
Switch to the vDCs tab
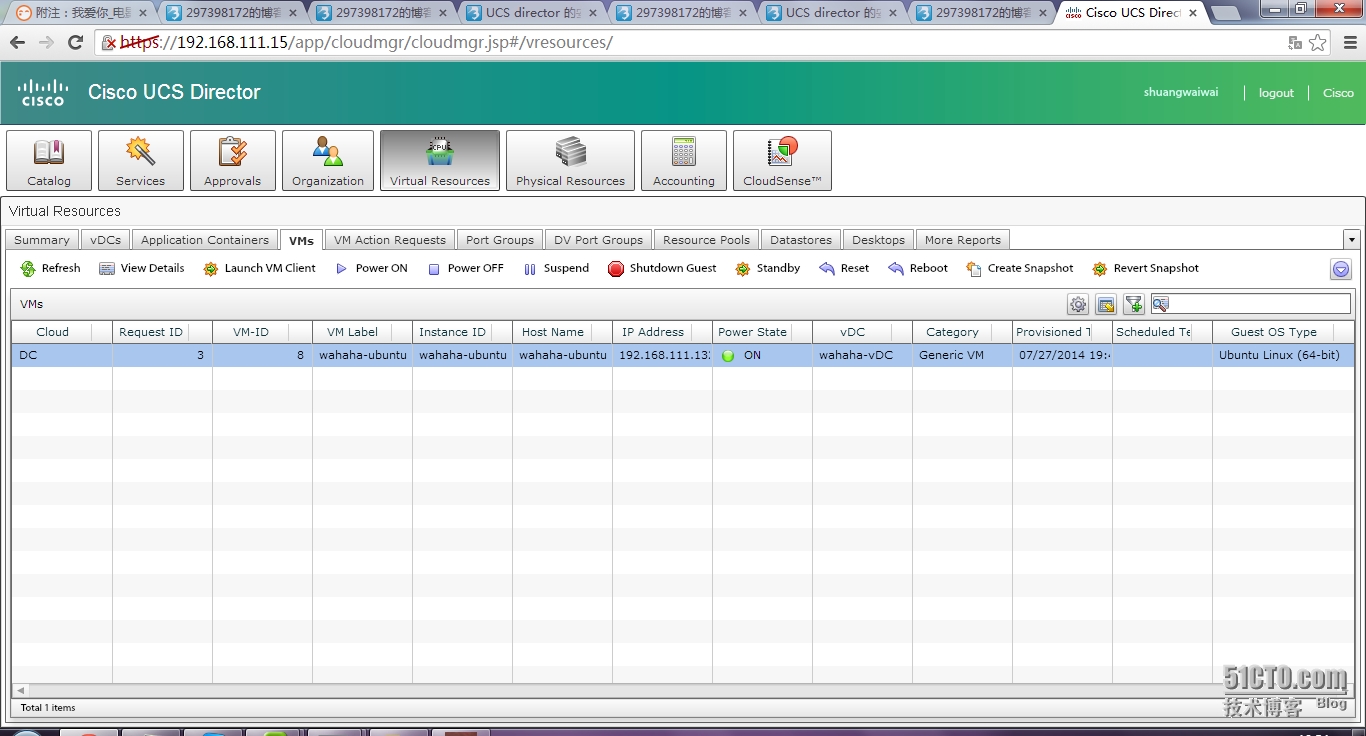tap(106, 240)
